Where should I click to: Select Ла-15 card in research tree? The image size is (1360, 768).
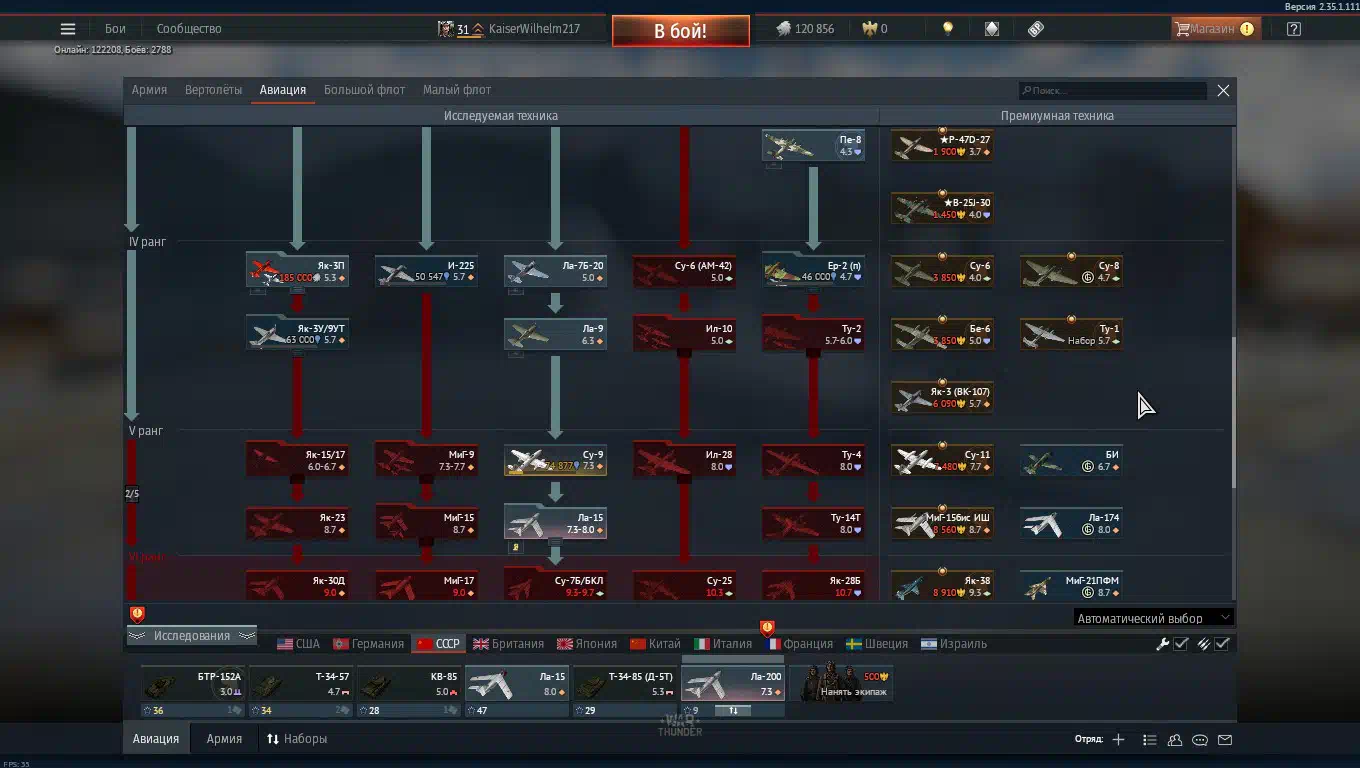coord(555,523)
